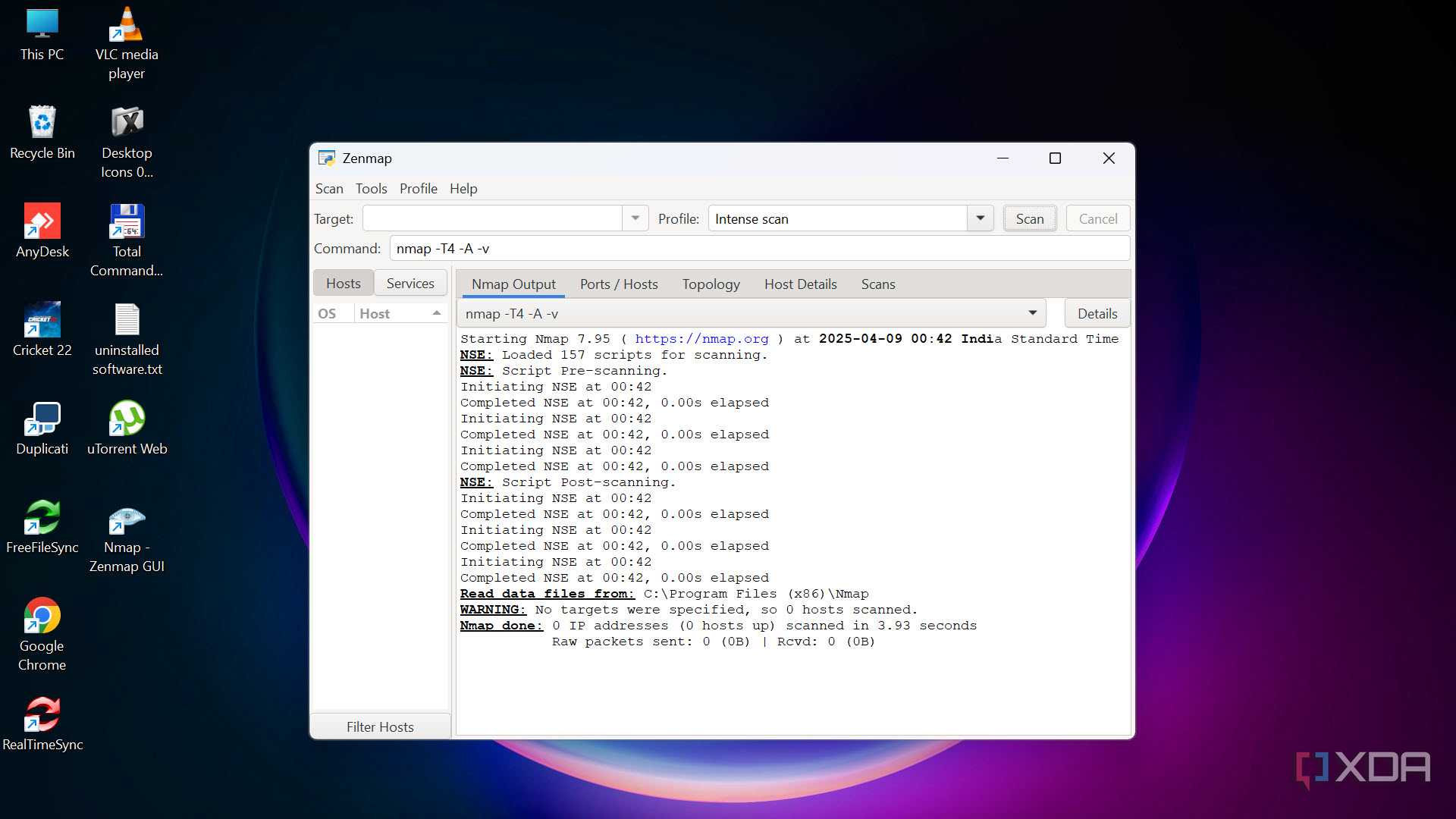
Task: Open RealTimeSync desktop shortcut
Action: tap(42, 724)
